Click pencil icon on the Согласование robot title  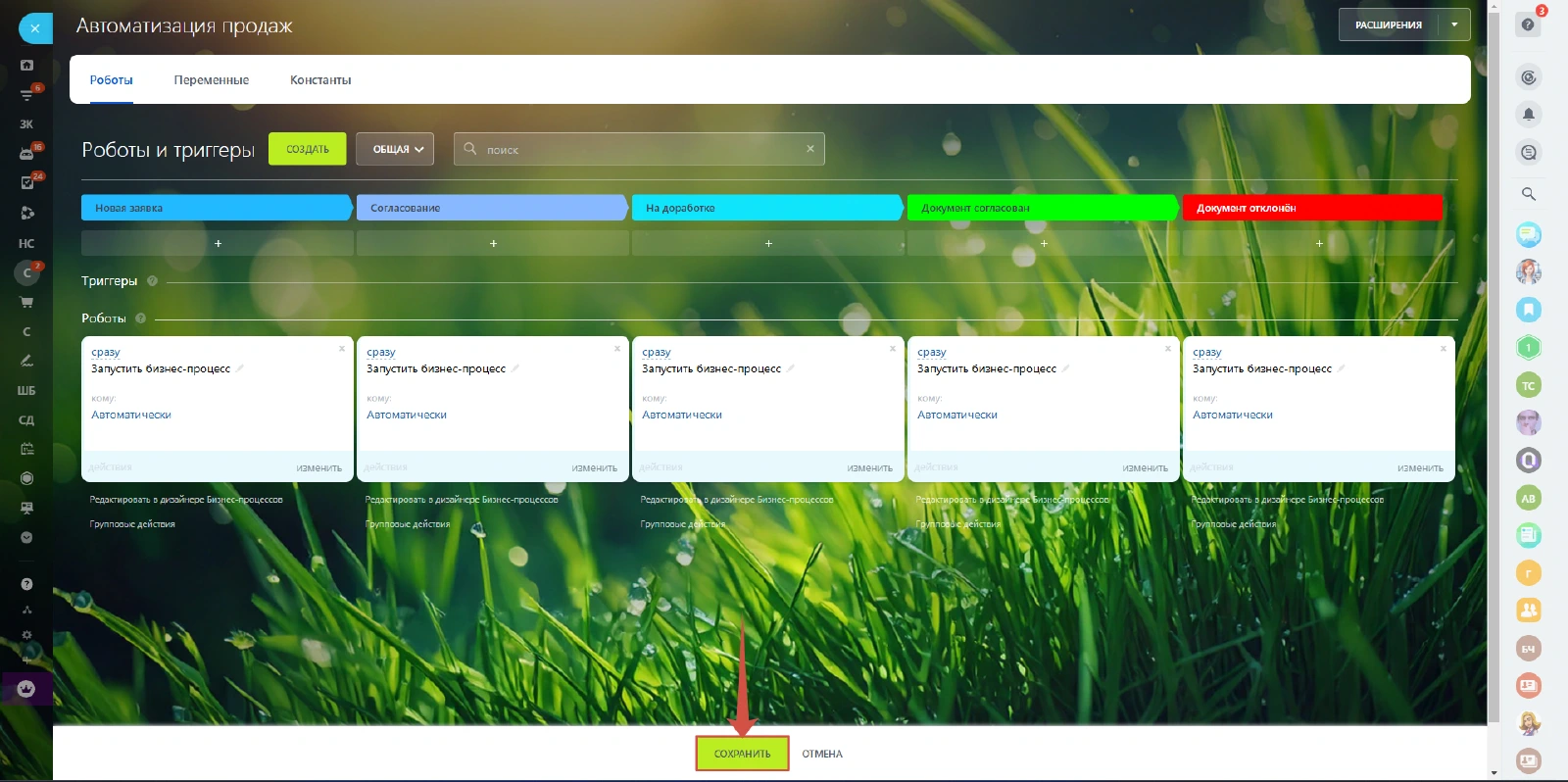pos(515,368)
